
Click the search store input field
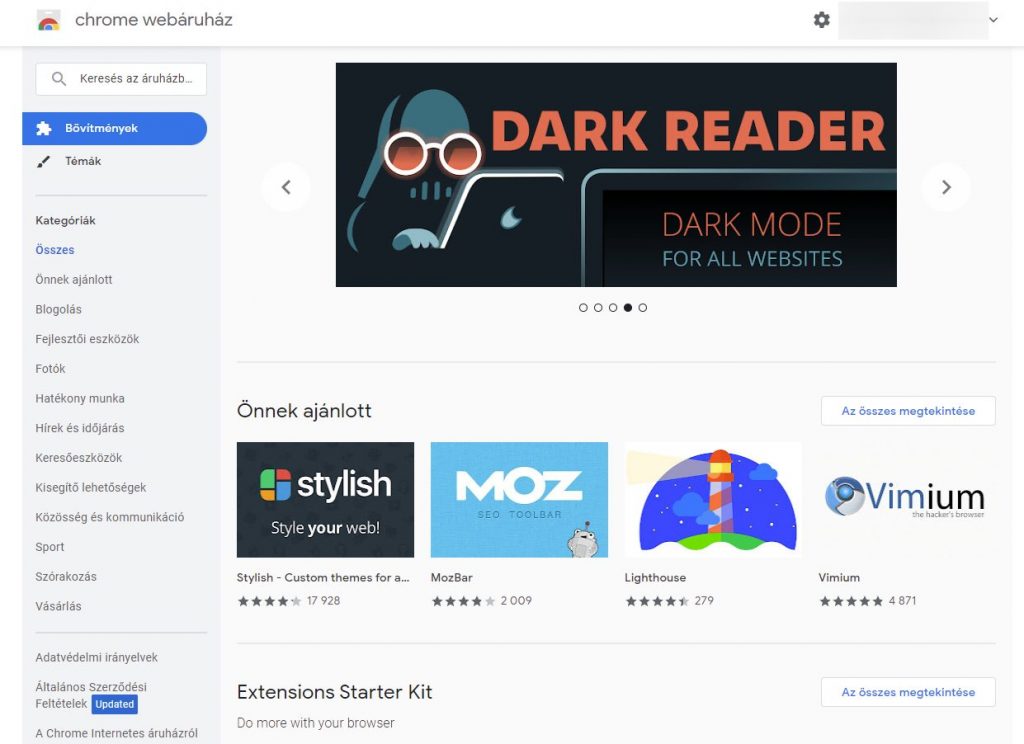tap(121, 79)
